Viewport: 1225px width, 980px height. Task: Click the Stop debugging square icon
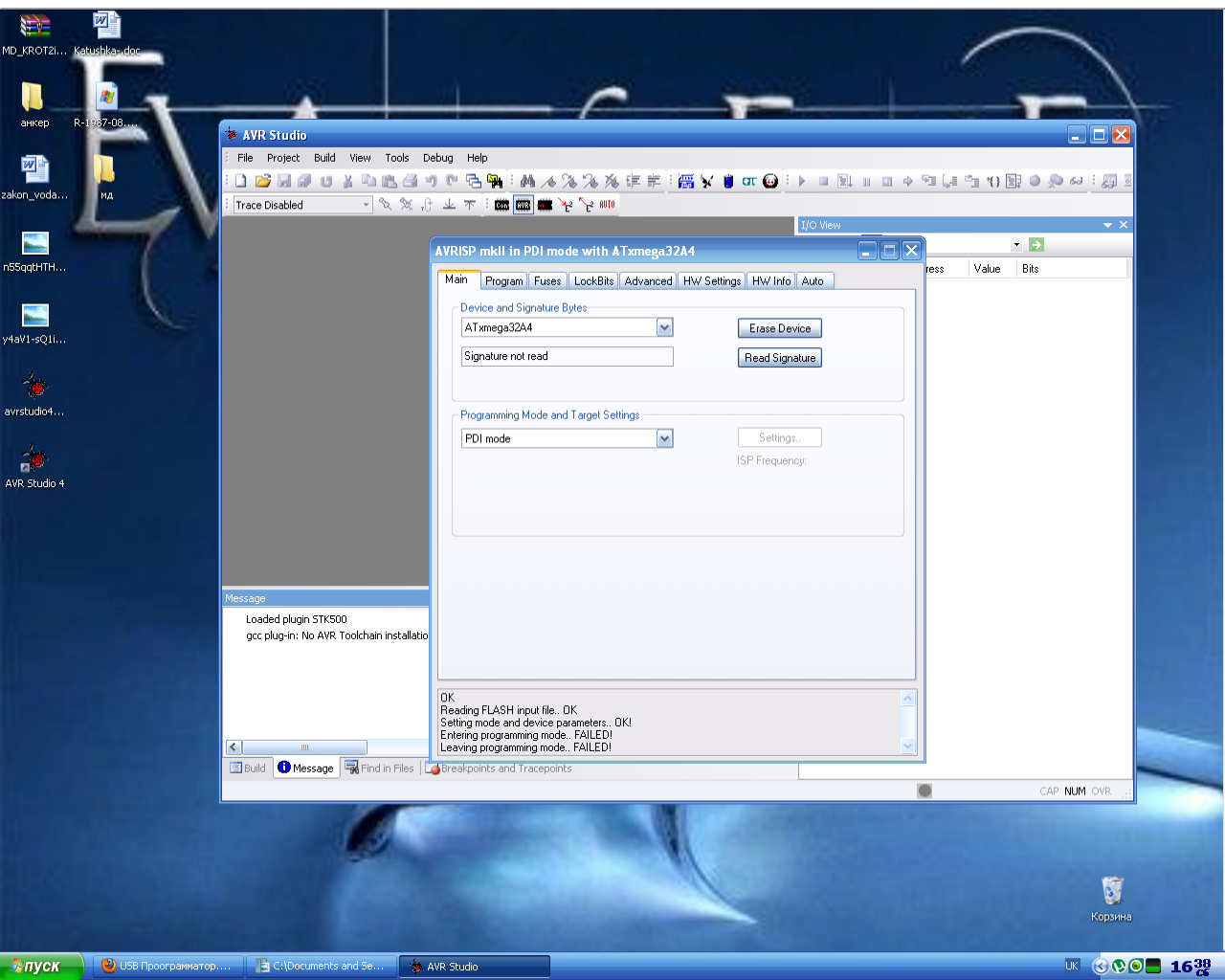[823, 181]
